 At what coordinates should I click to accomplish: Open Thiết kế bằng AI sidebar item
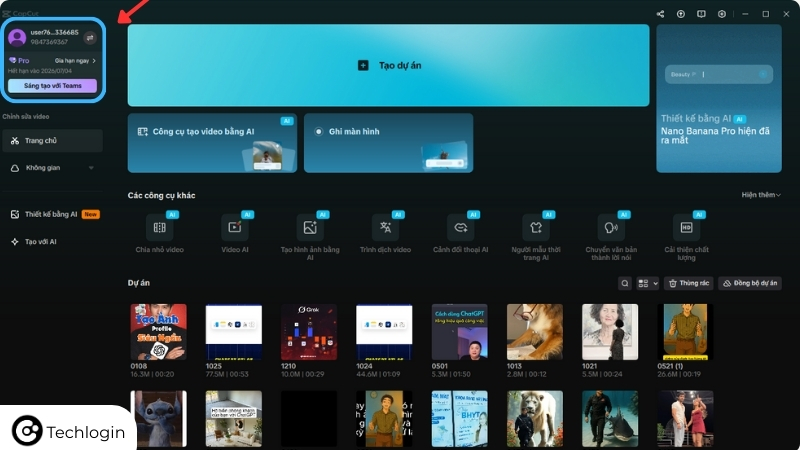pos(52,214)
